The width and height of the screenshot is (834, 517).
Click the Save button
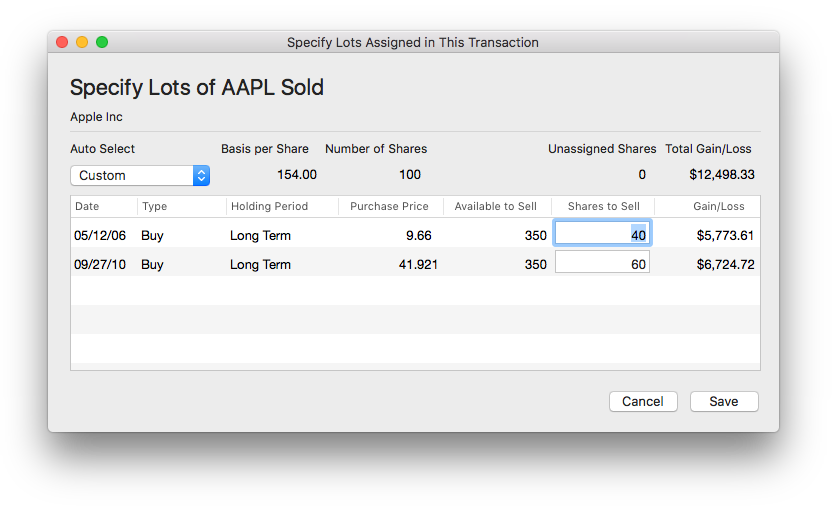coord(724,401)
